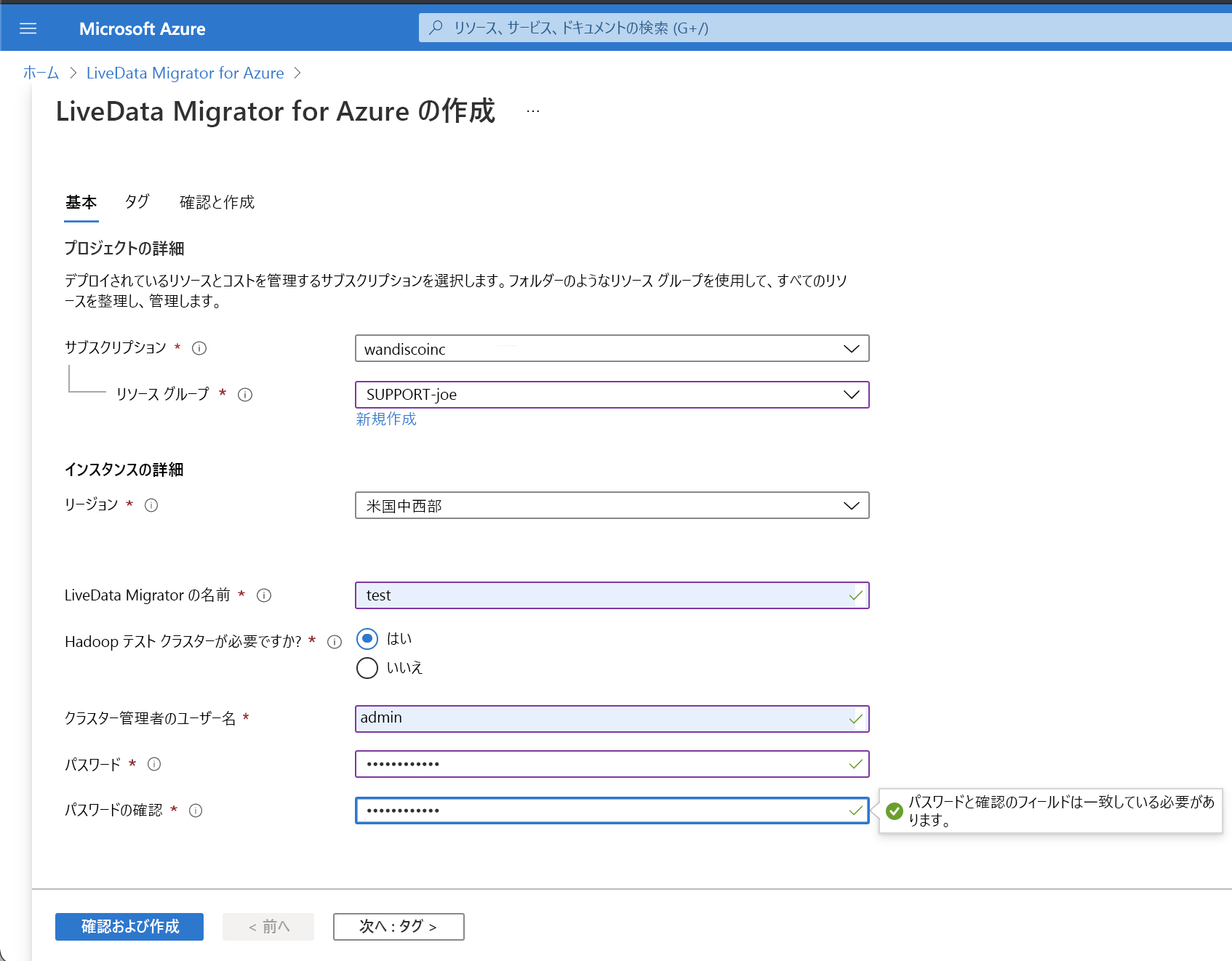Click green validation check in tooltip

point(895,811)
